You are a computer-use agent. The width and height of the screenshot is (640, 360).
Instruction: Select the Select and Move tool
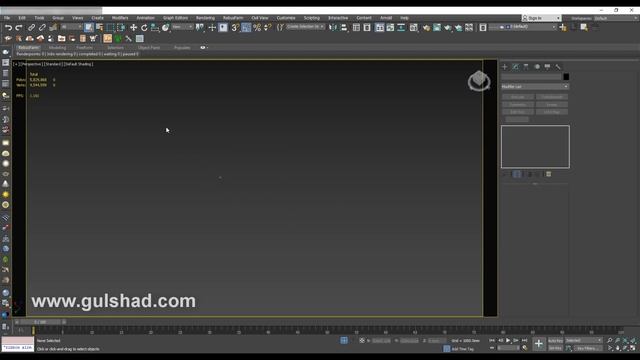(x=133, y=27)
